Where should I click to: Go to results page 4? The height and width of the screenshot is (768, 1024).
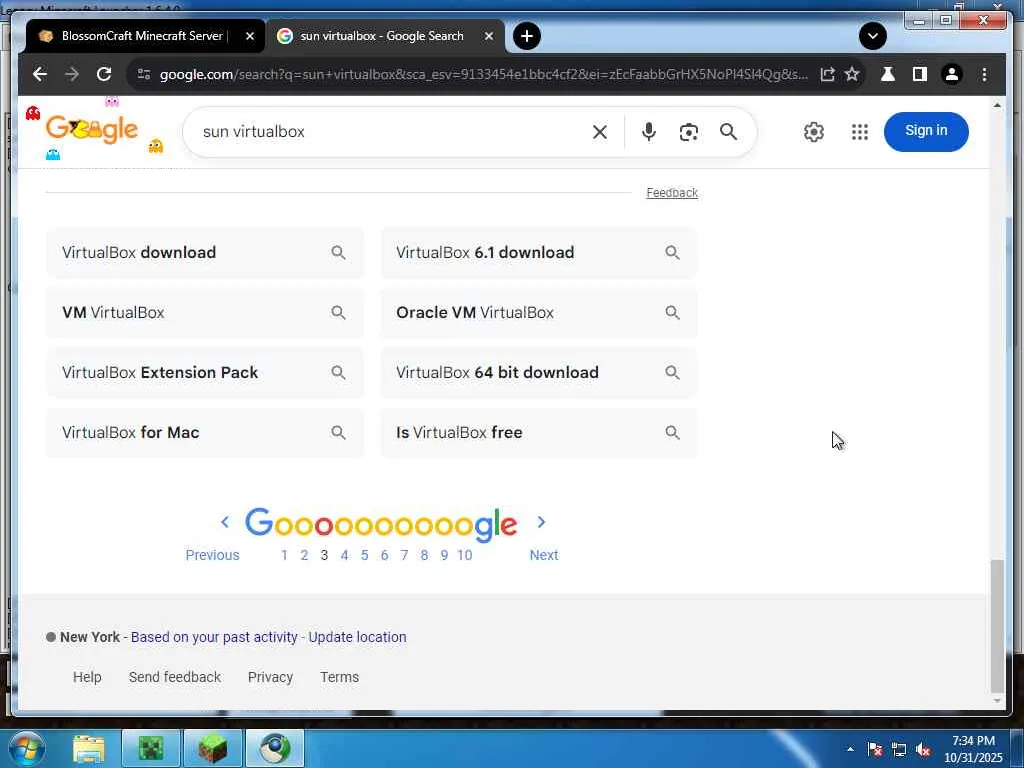coord(344,555)
